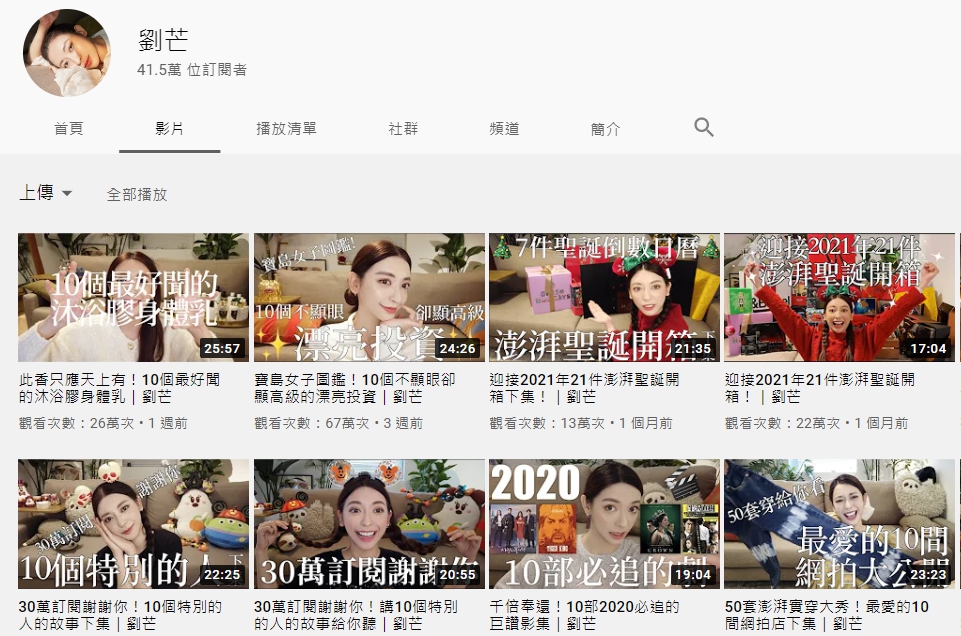Open the 播放清單 tab

point(286,129)
